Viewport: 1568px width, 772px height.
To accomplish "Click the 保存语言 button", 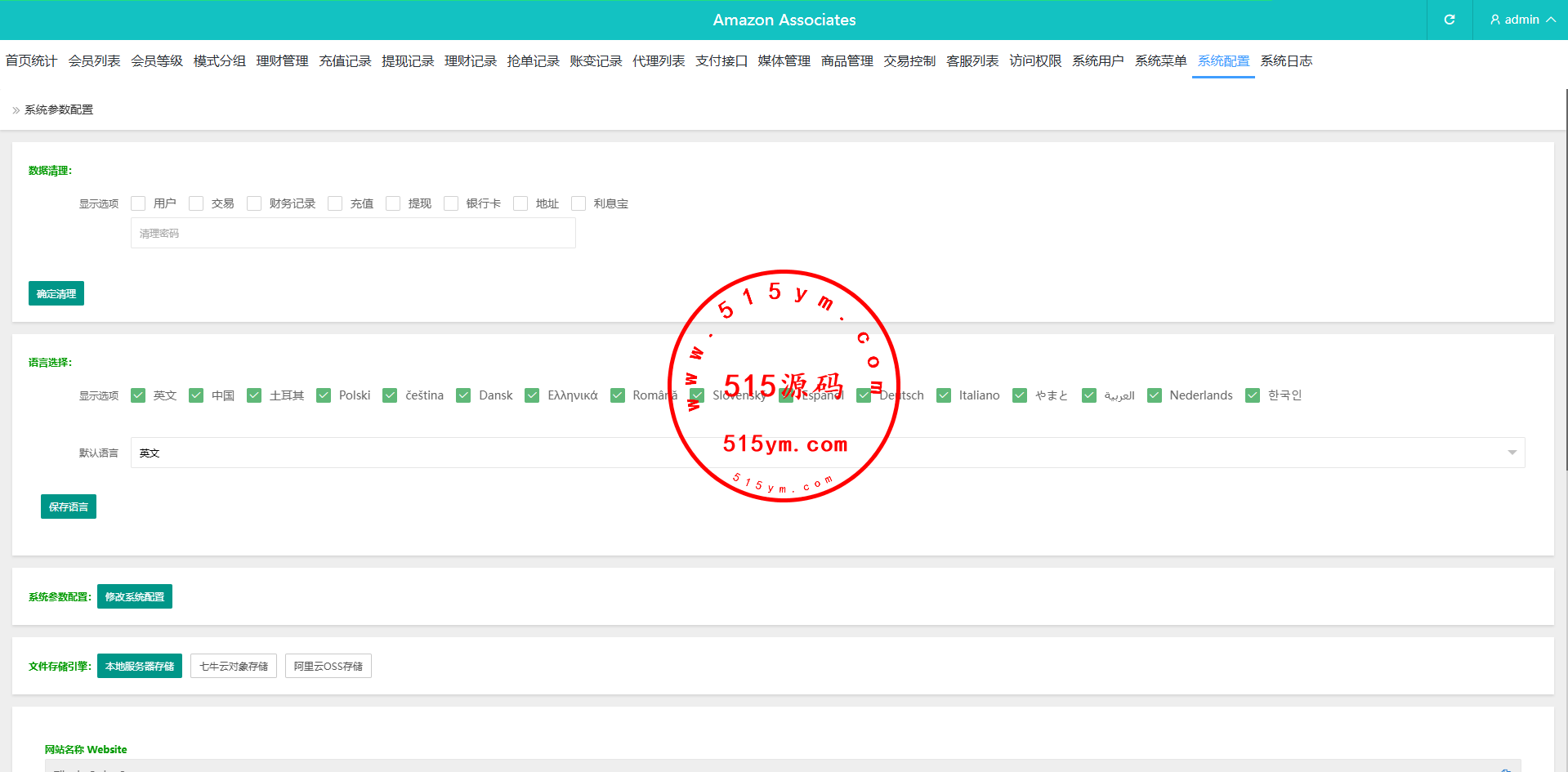I will coord(69,506).
